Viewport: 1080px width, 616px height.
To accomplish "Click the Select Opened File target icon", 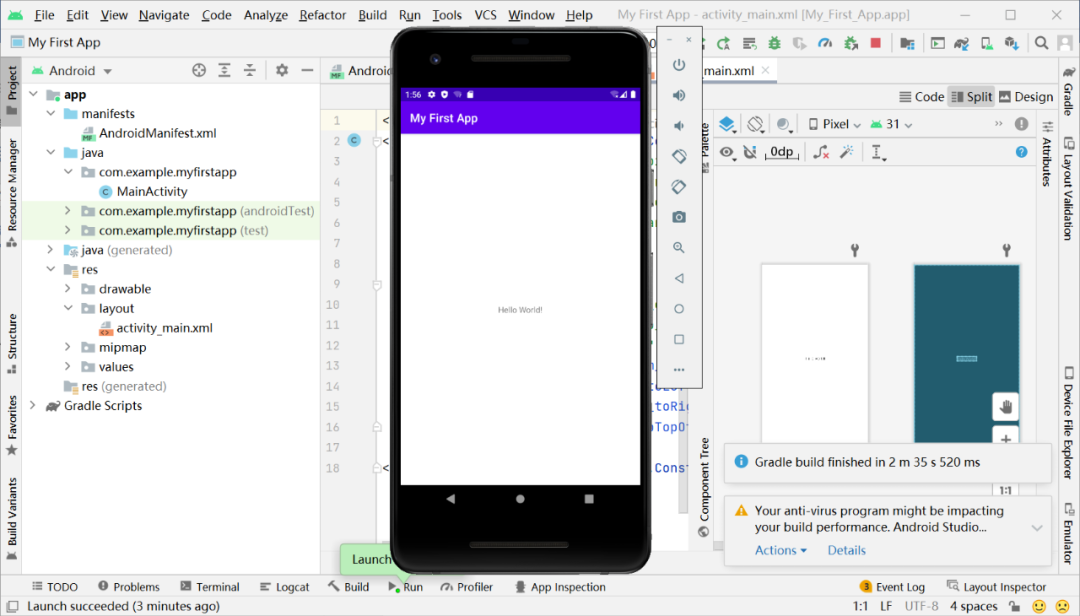I will (199, 70).
